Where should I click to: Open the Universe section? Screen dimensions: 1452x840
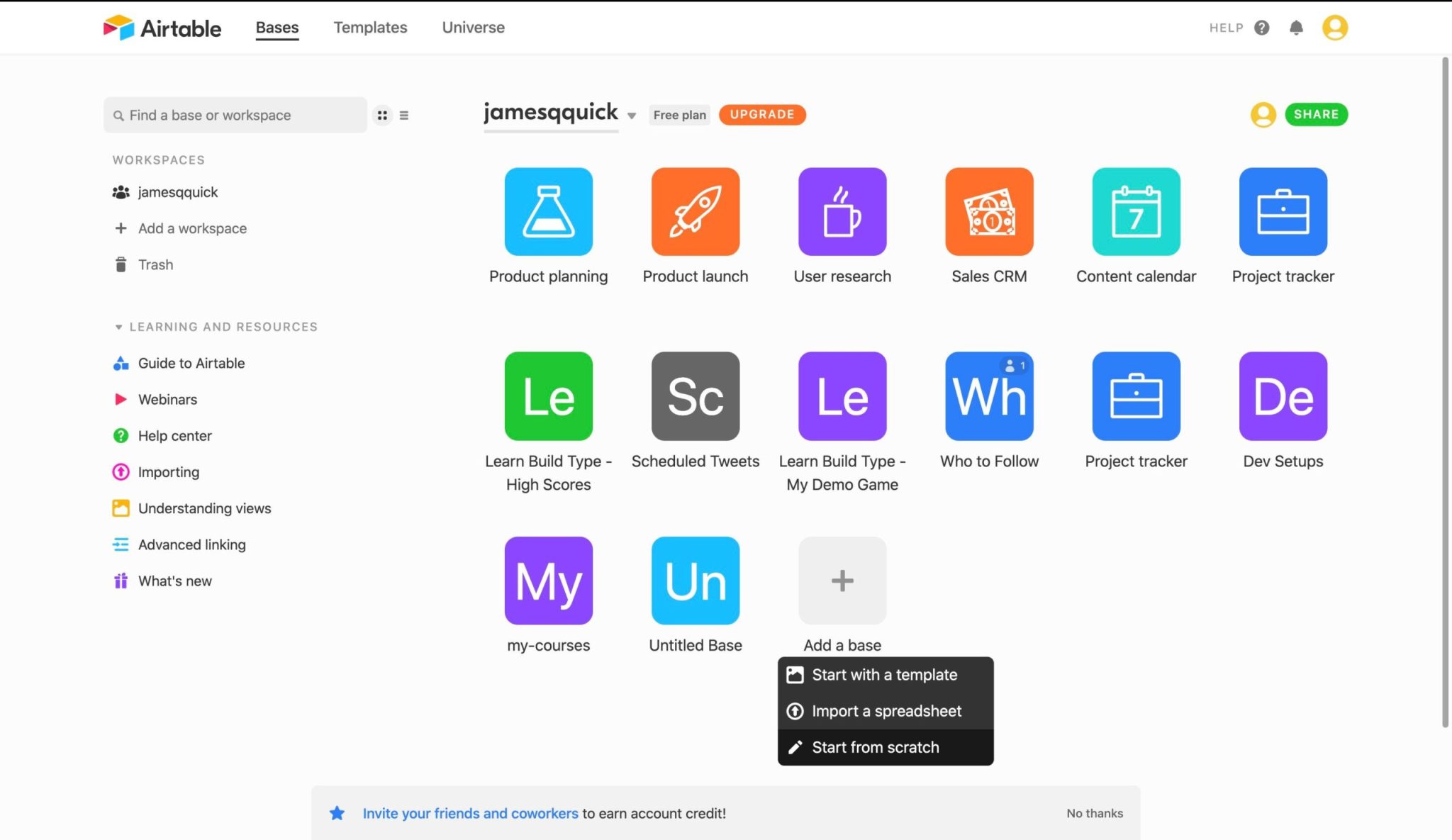pyautogui.click(x=473, y=28)
